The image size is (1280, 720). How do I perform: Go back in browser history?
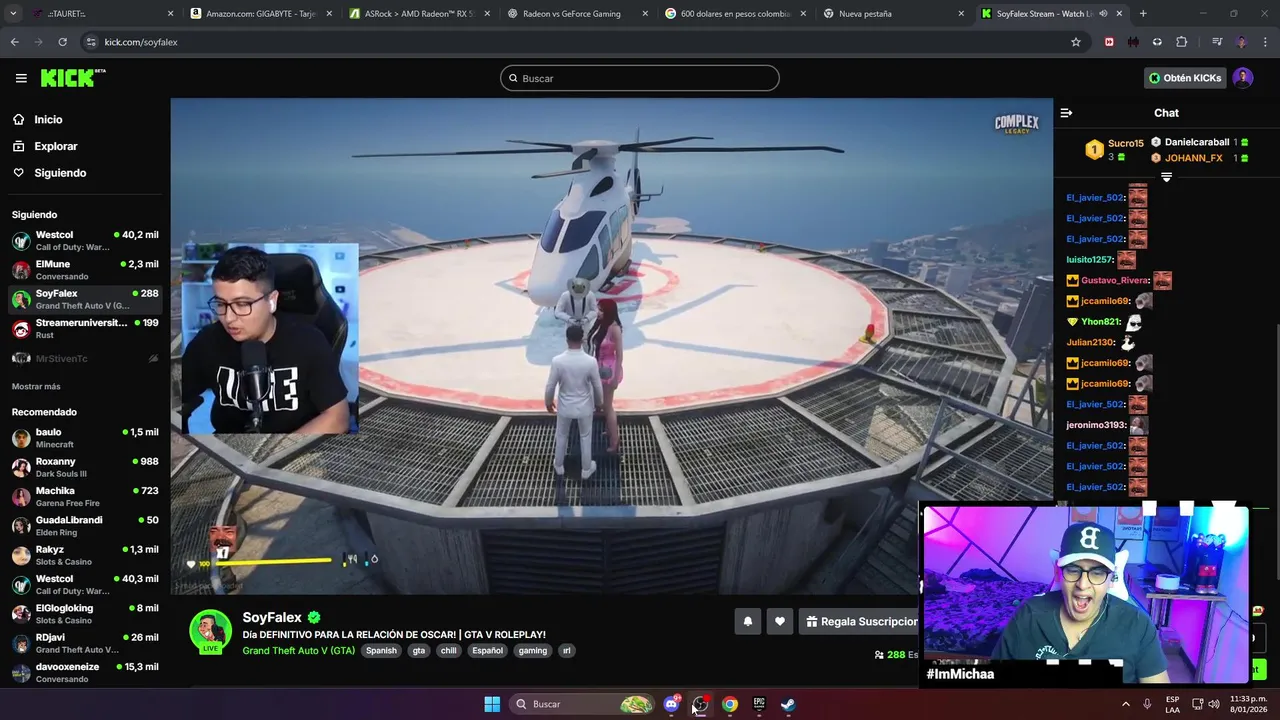point(14,42)
